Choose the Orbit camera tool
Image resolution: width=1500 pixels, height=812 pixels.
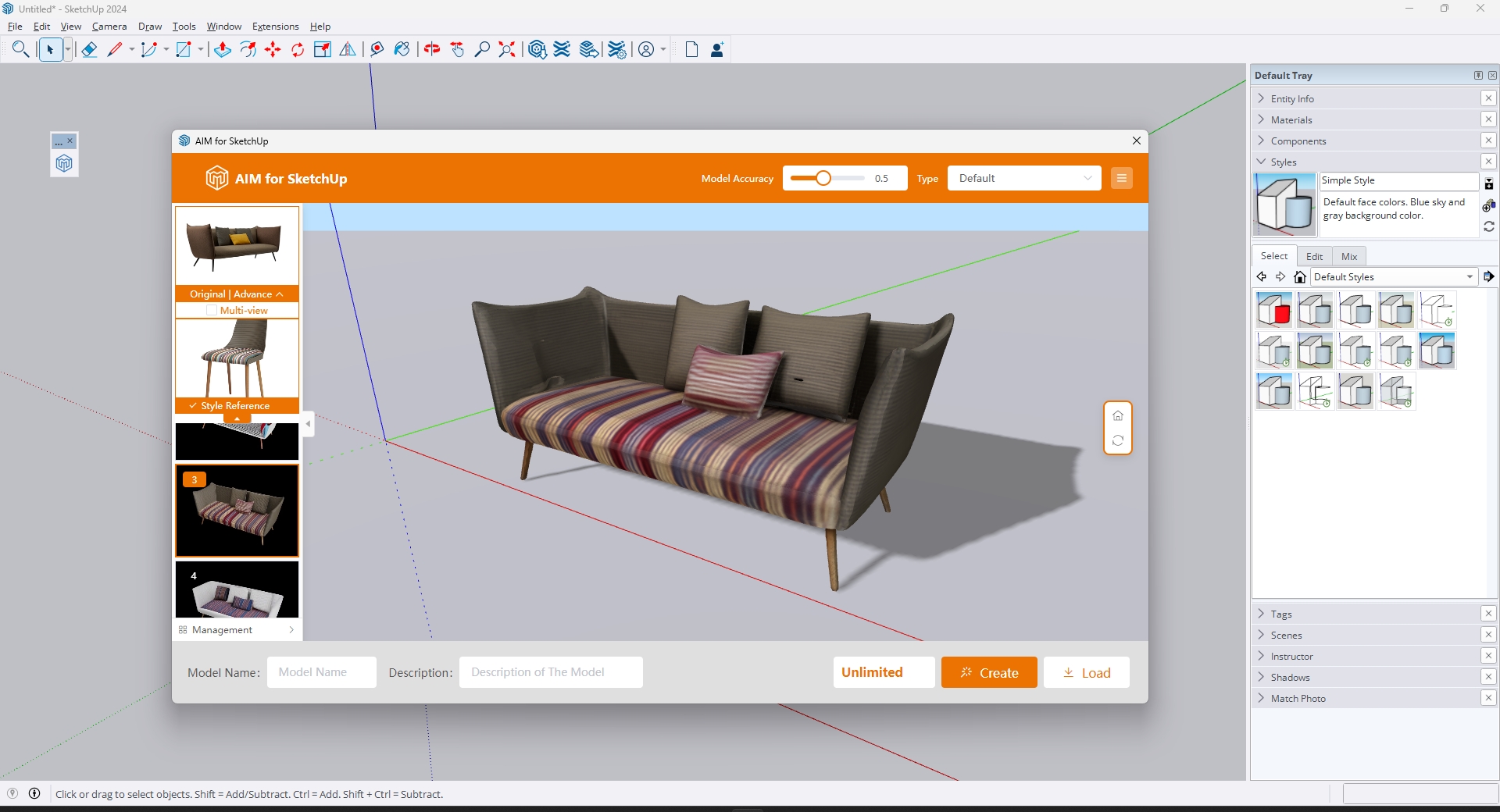tap(432, 50)
